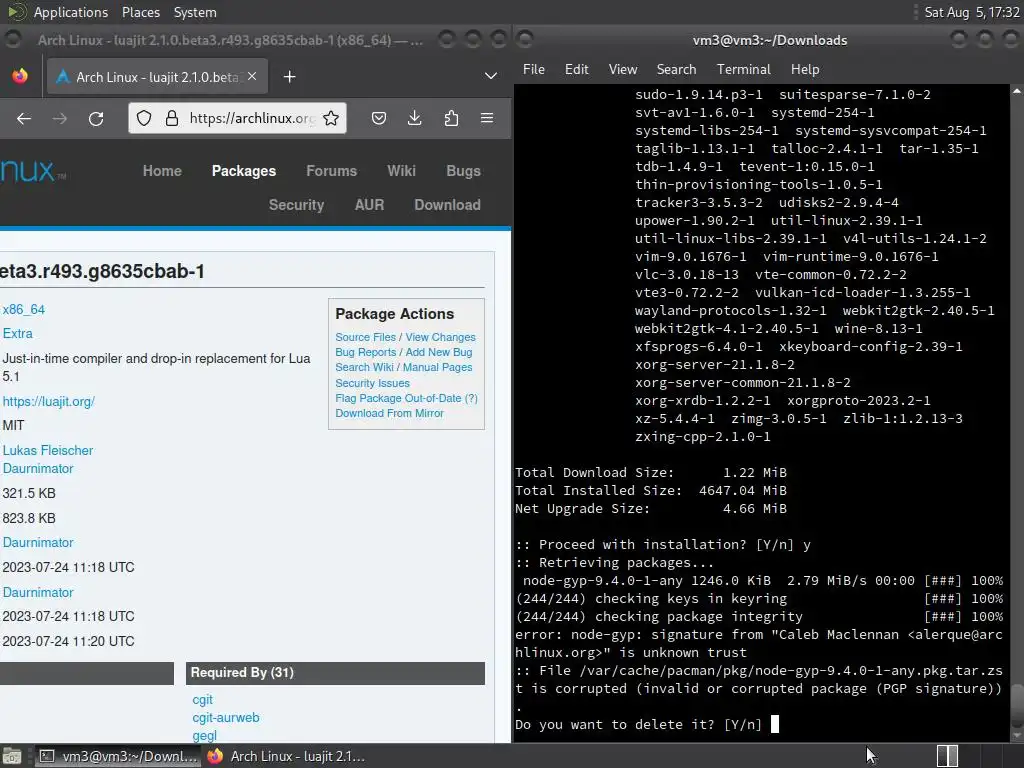
Task: Open tracking protection shield icon
Action: [x=144, y=118]
